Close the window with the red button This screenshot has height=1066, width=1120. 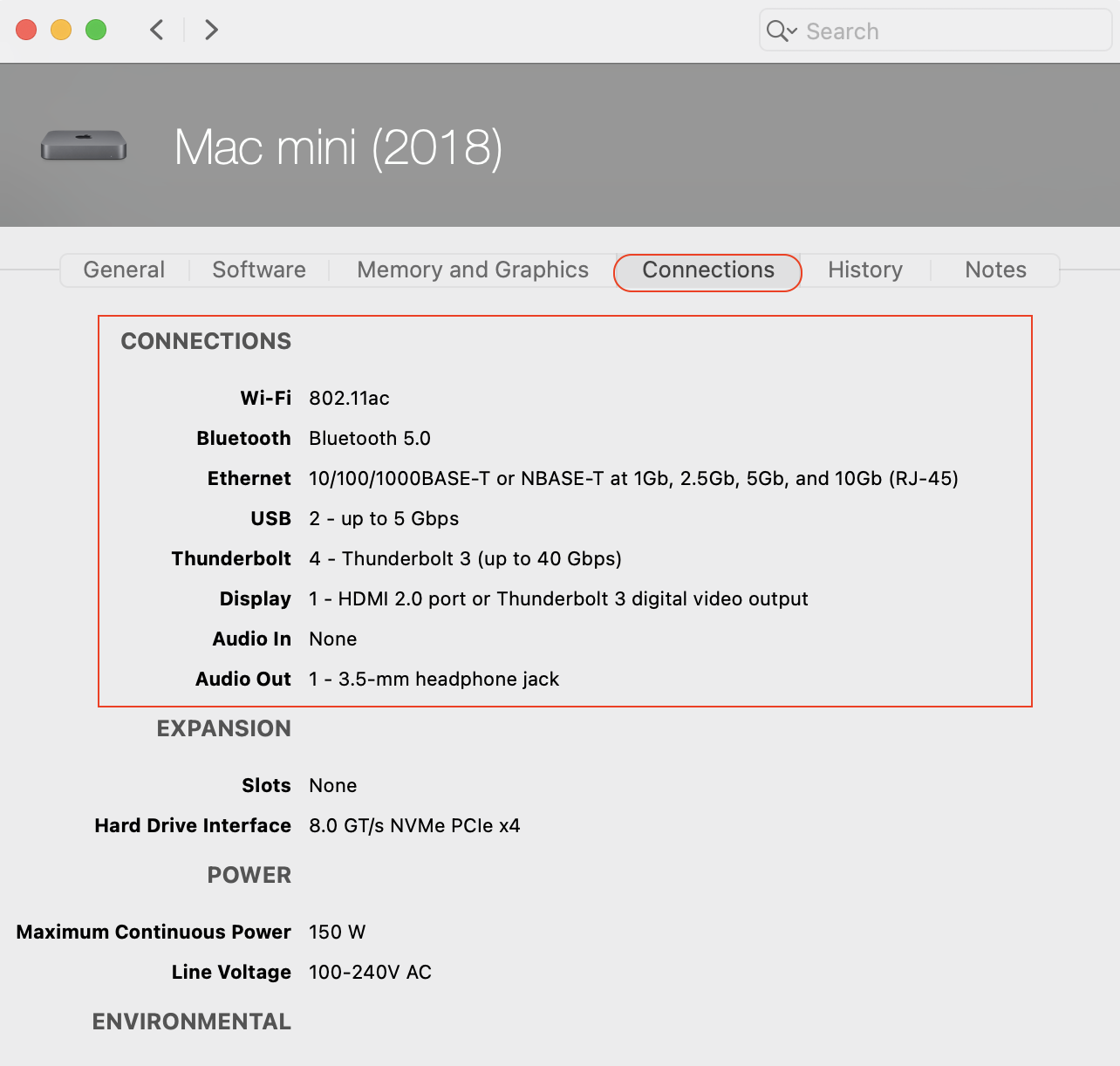tap(26, 30)
